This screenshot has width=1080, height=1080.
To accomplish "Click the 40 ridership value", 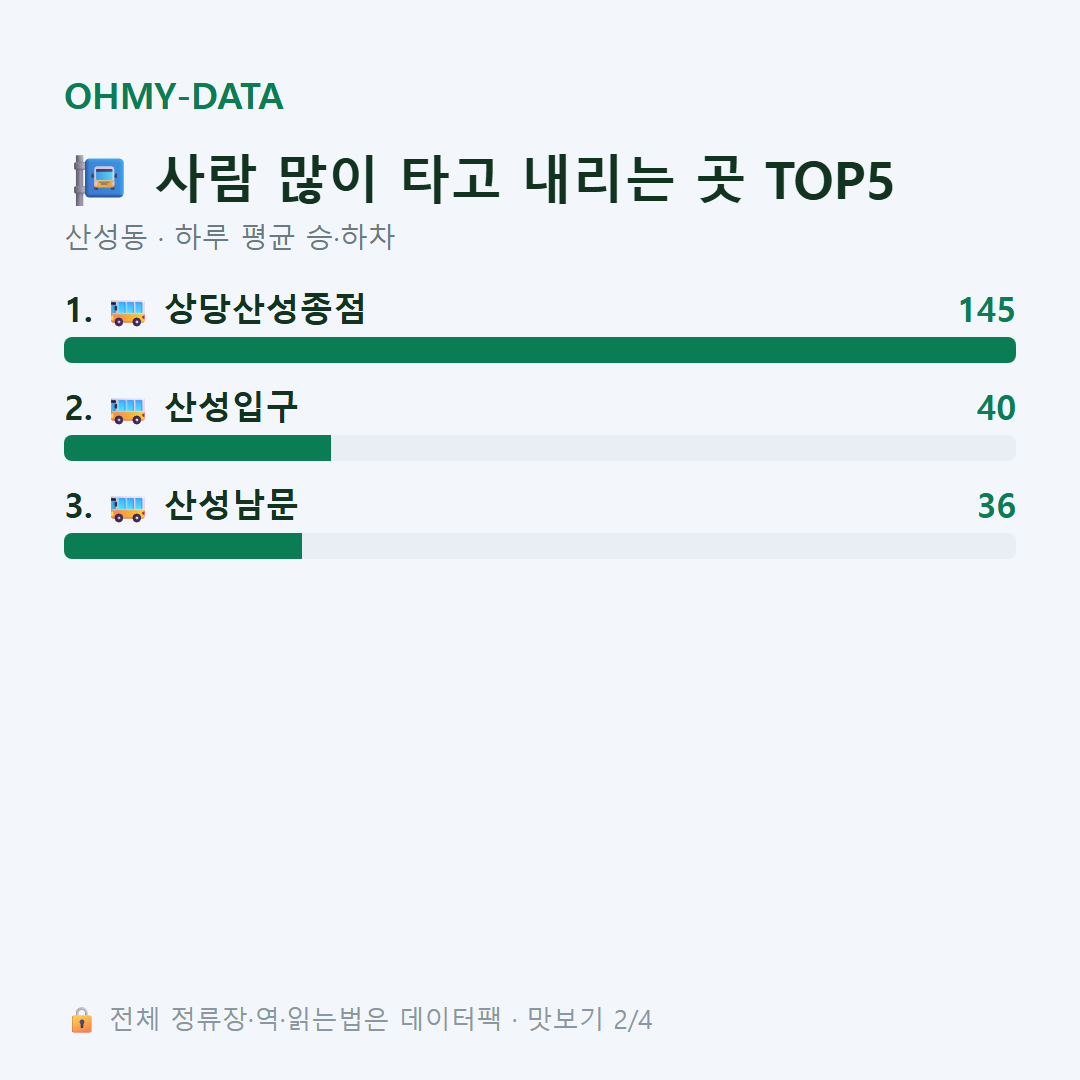I will [996, 408].
